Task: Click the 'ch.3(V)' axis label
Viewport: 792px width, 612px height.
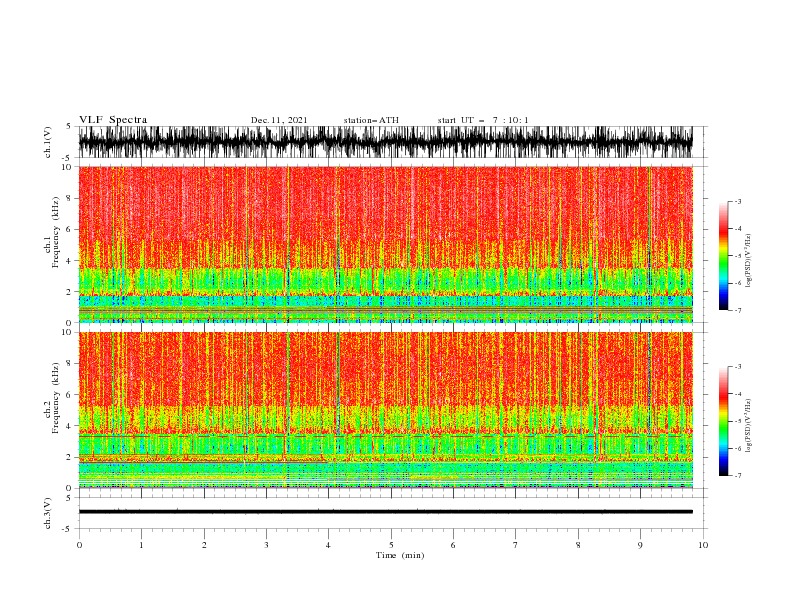Action: point(48,513)
